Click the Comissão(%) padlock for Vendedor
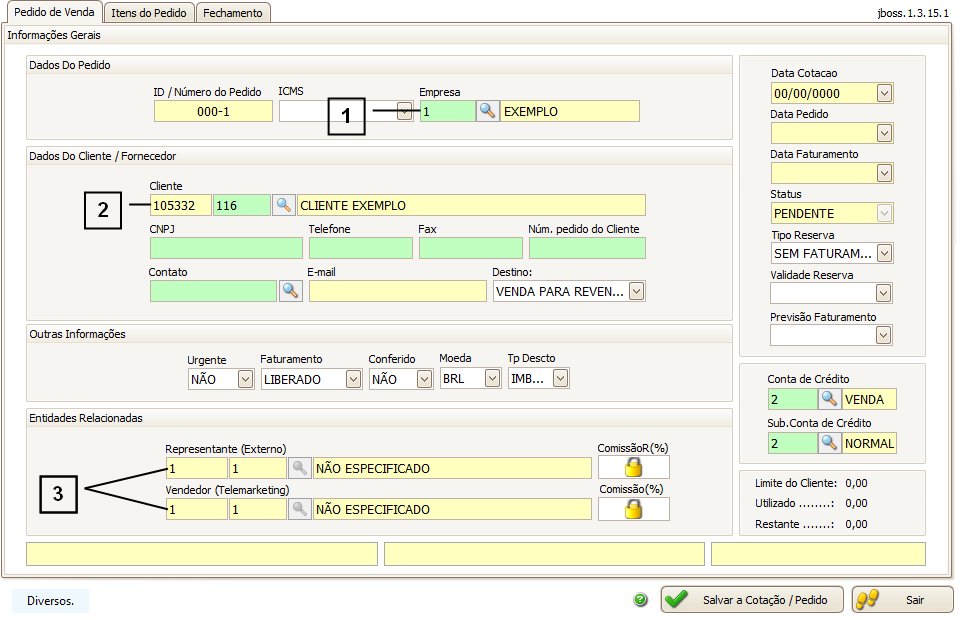The height and width of the screenshot is (620, 960). click(633, 509)
